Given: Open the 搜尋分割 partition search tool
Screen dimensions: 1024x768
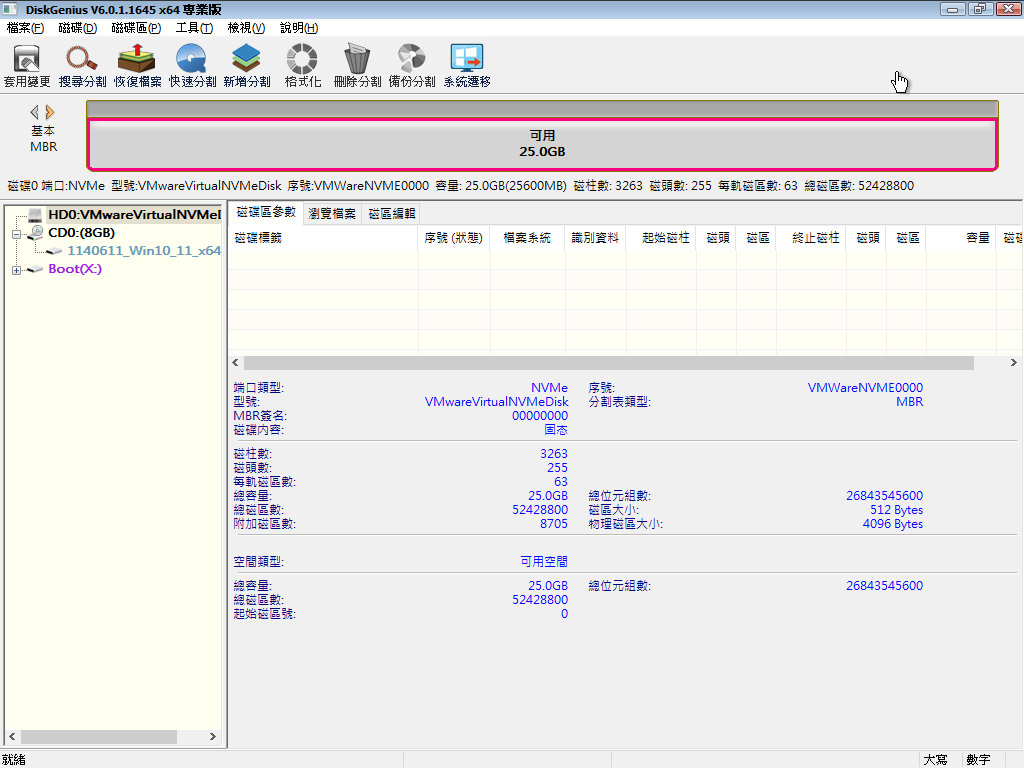Looking at the screenshot, I should coord(82,66).
